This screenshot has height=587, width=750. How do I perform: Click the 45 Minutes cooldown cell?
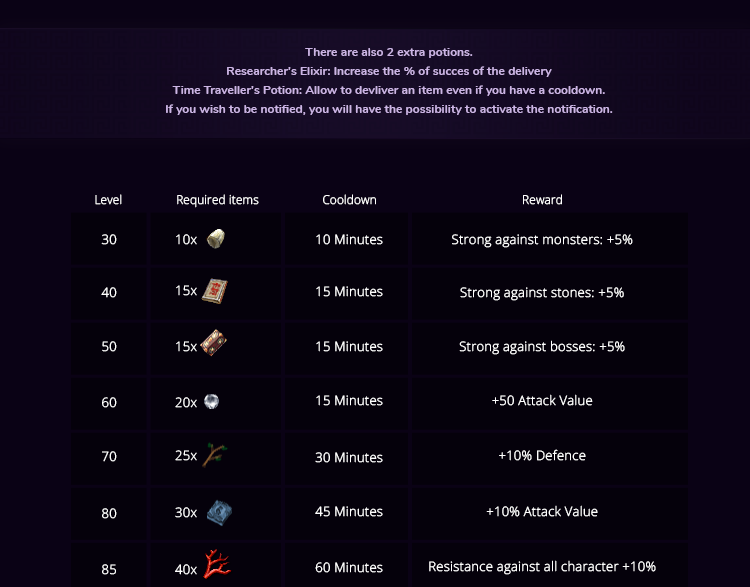pos(349,512)
